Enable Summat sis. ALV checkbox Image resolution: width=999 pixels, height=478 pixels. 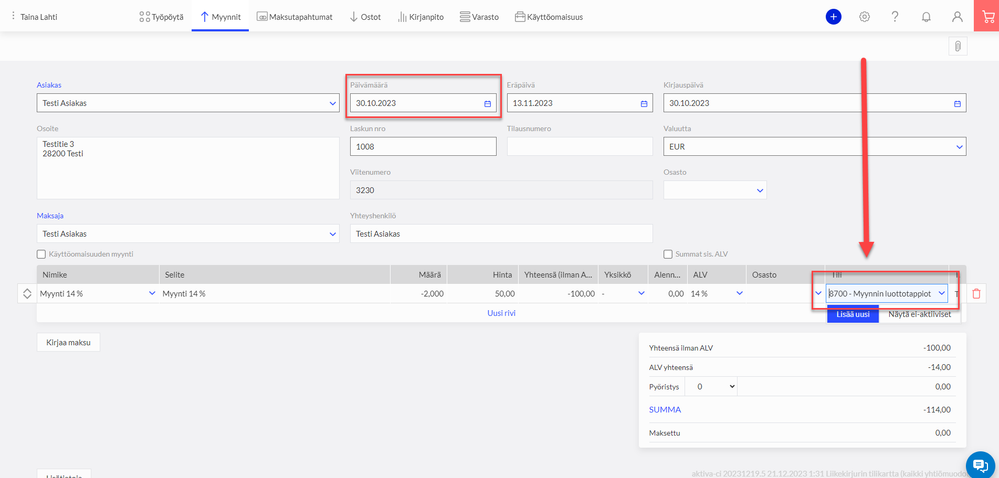[668, 254]
